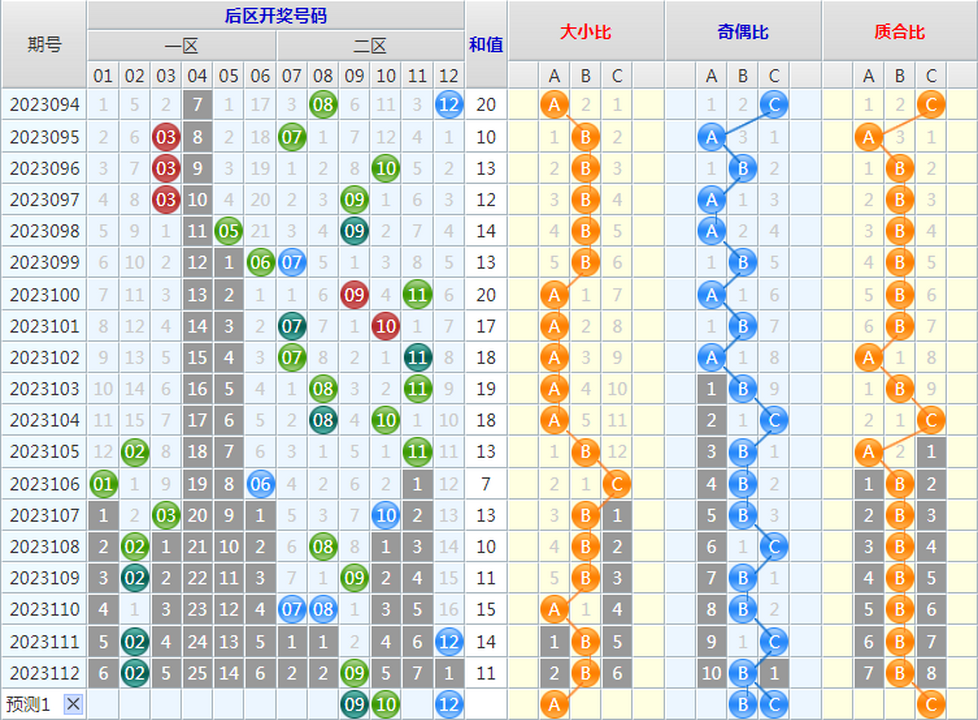Select the blue 奇偶比 C ball in row 2023104
The height and width of the screenshot is (720, 978).
coord(774,420)
